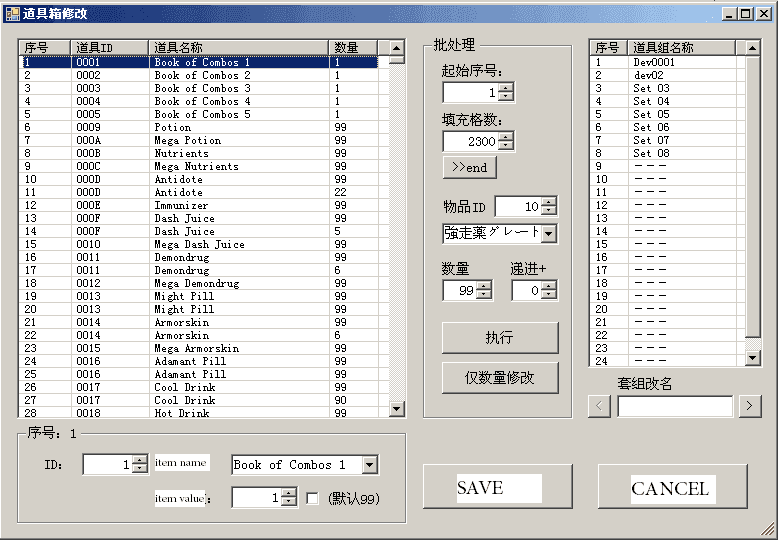Click the 数量 column header in item list
Viewport: 778px width, 540px height.
pyautogui.click(x=353, y=48)
